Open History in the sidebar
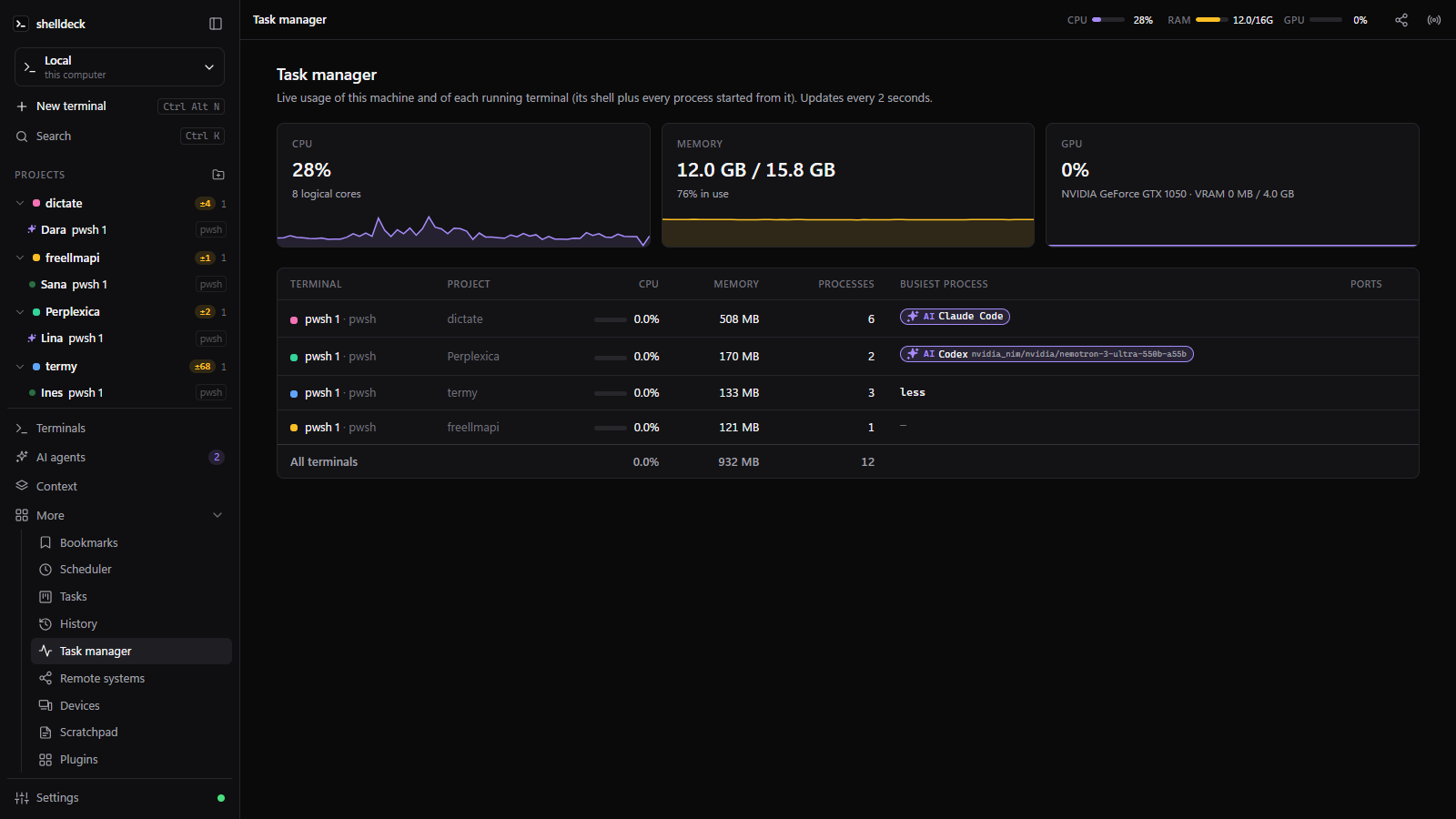This screenshot has height=819, width=1456. click(x=131, y=624)
